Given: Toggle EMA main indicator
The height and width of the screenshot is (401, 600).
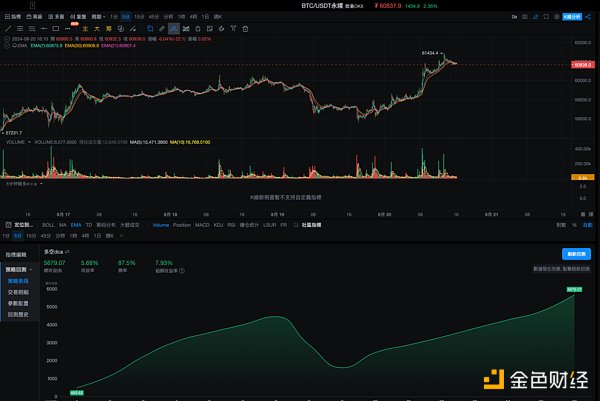Looking at the screenshot, I should pos(76,225).
